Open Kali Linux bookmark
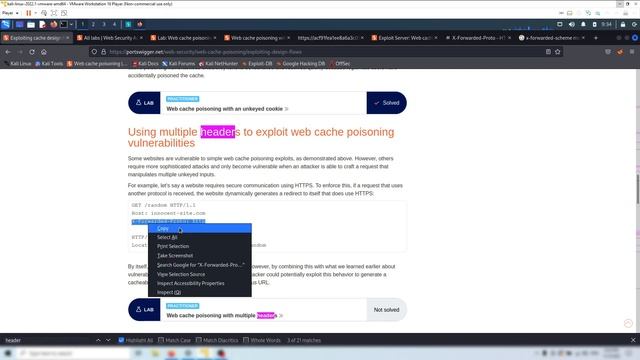 [18, 64]
